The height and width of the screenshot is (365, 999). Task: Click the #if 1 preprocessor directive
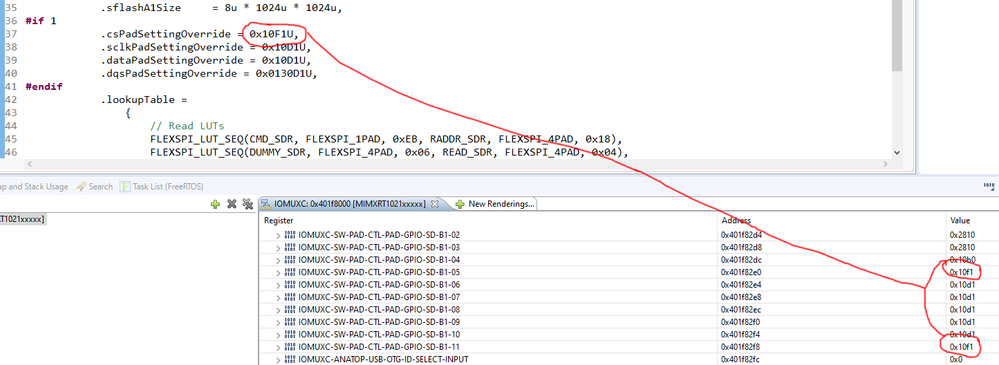click(41, 21)
